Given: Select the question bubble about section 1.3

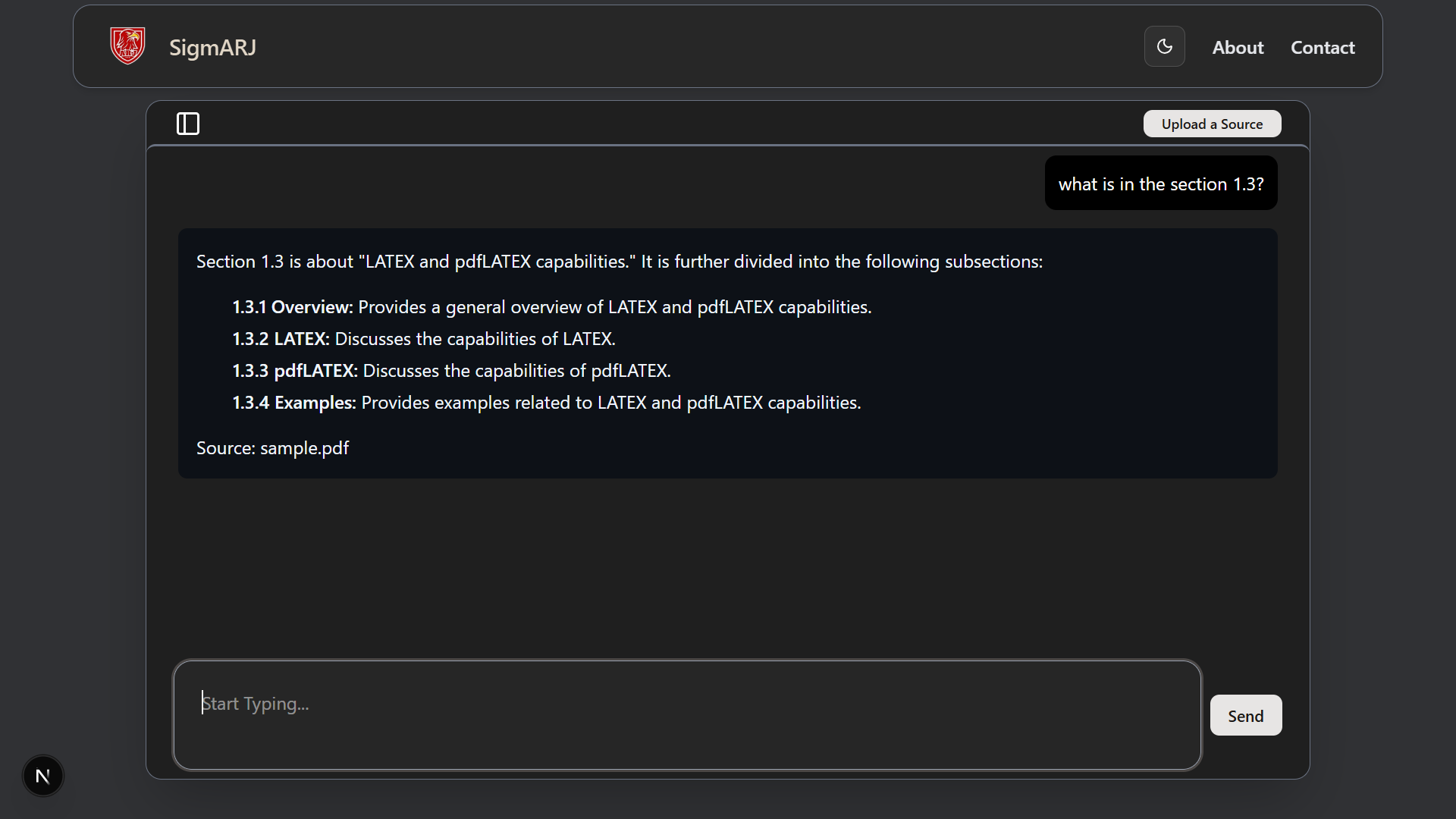Looking at the screenshot, I should [1160, 183].
